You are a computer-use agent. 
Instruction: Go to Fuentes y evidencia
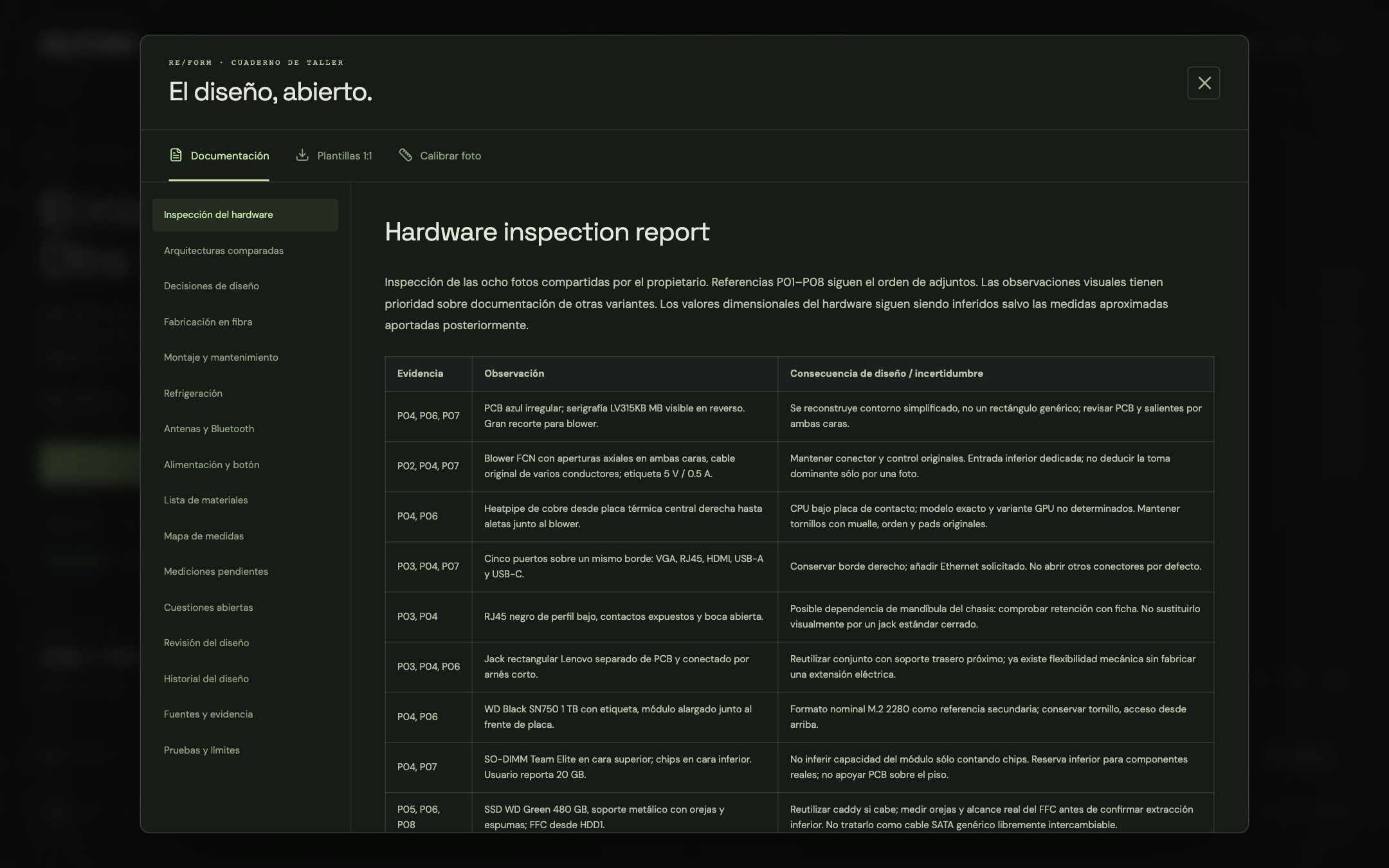pyautogui.click(x=245, y=714)
